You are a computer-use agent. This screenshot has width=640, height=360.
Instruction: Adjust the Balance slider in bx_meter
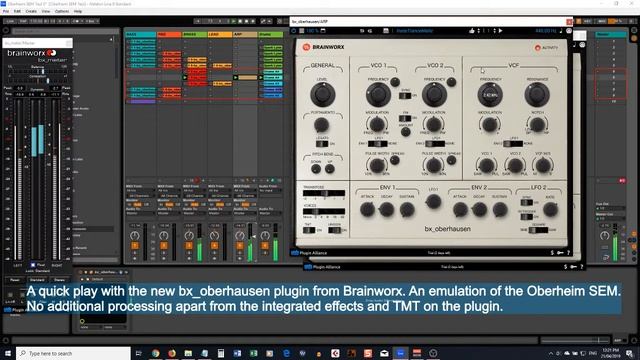(x=38, y=71)
